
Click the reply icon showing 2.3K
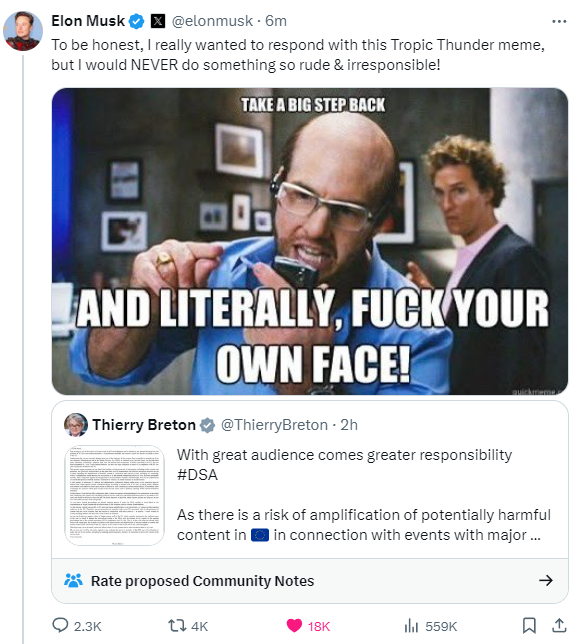click(60, 626)
